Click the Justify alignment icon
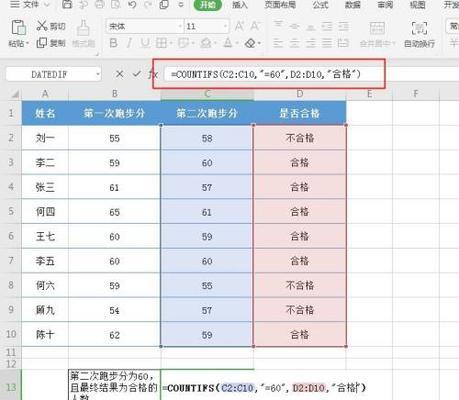 (327, 43)
